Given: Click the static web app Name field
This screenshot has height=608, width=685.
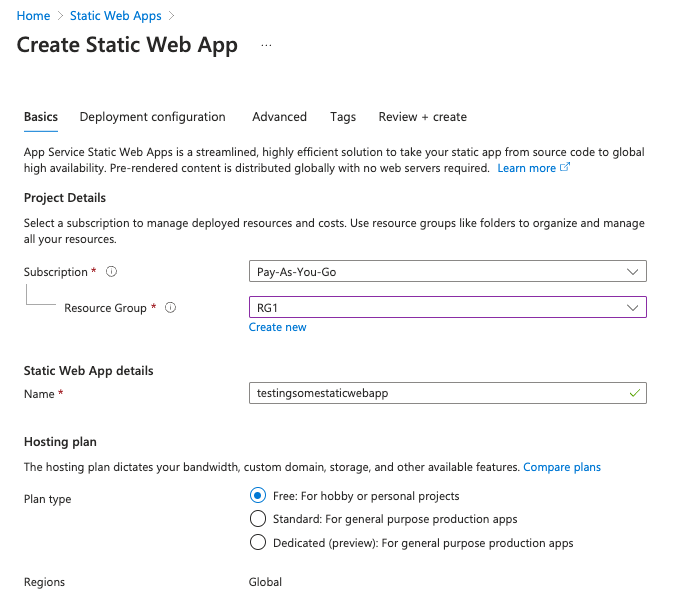Looking at the screenshot, I should pyautogui.click(x=440, y=394).
